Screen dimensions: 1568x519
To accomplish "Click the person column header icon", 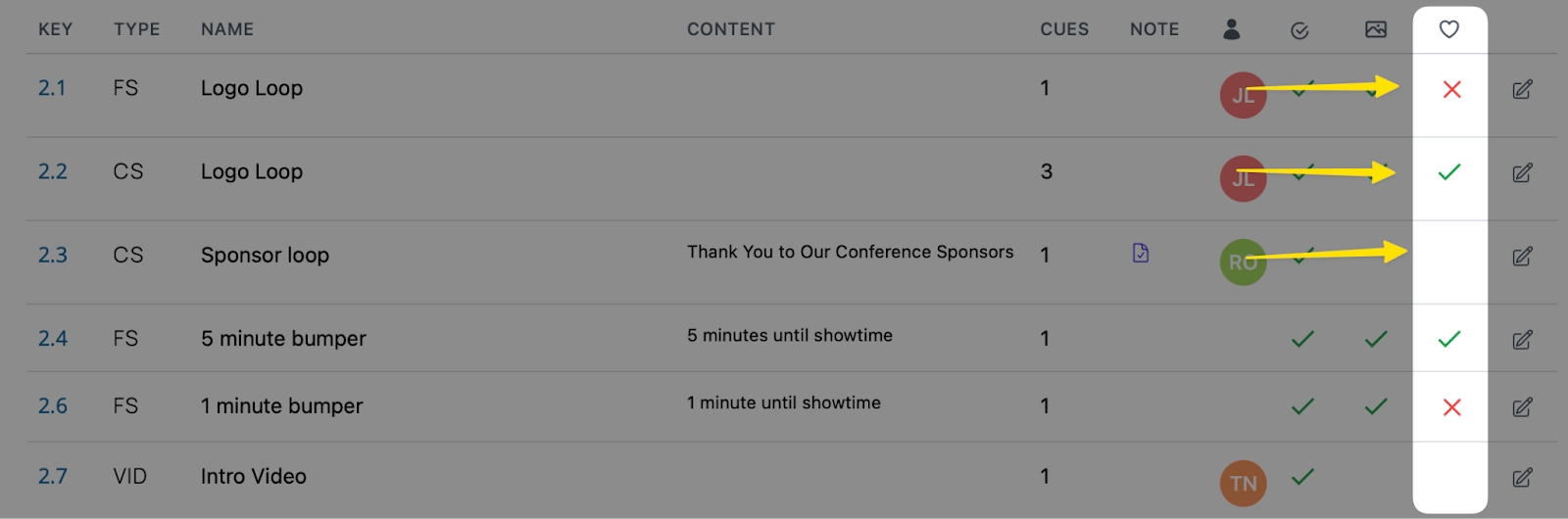I will pos(1232,29).
